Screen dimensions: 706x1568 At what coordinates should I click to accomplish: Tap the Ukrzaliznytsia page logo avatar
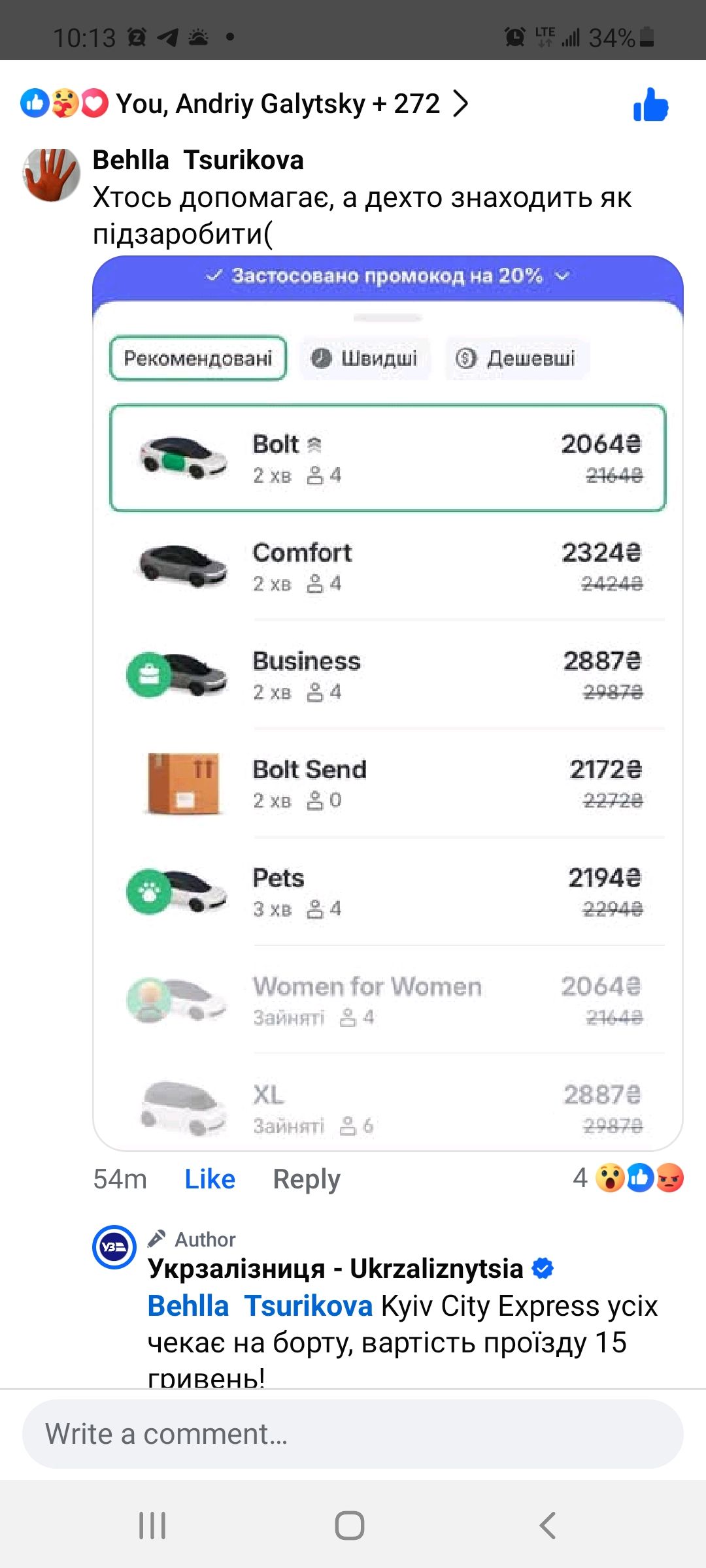[114, 1247]
